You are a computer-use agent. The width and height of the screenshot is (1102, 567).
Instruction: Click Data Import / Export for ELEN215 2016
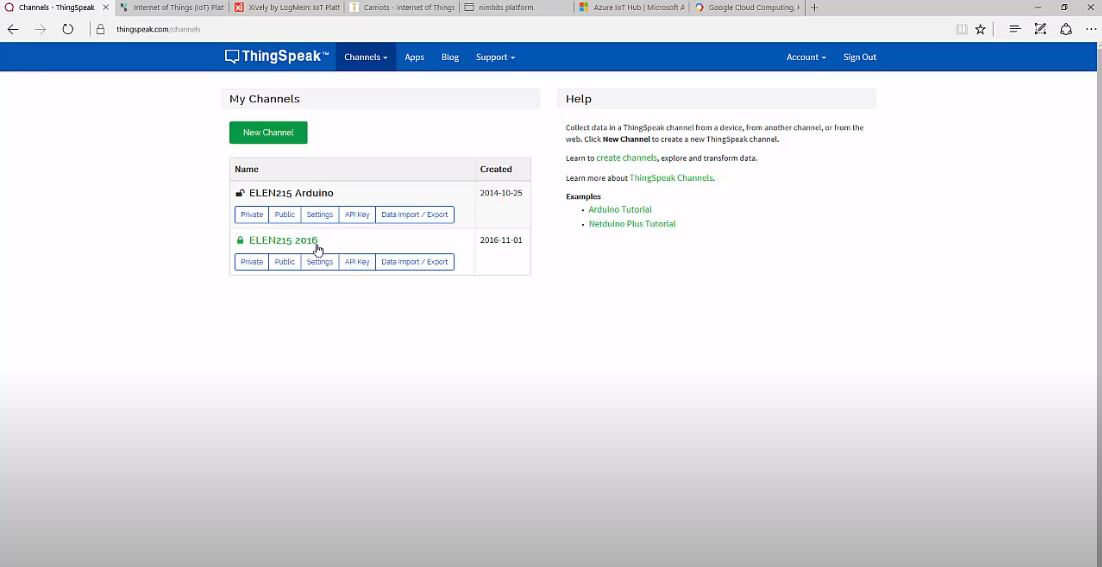pos(415,262)
